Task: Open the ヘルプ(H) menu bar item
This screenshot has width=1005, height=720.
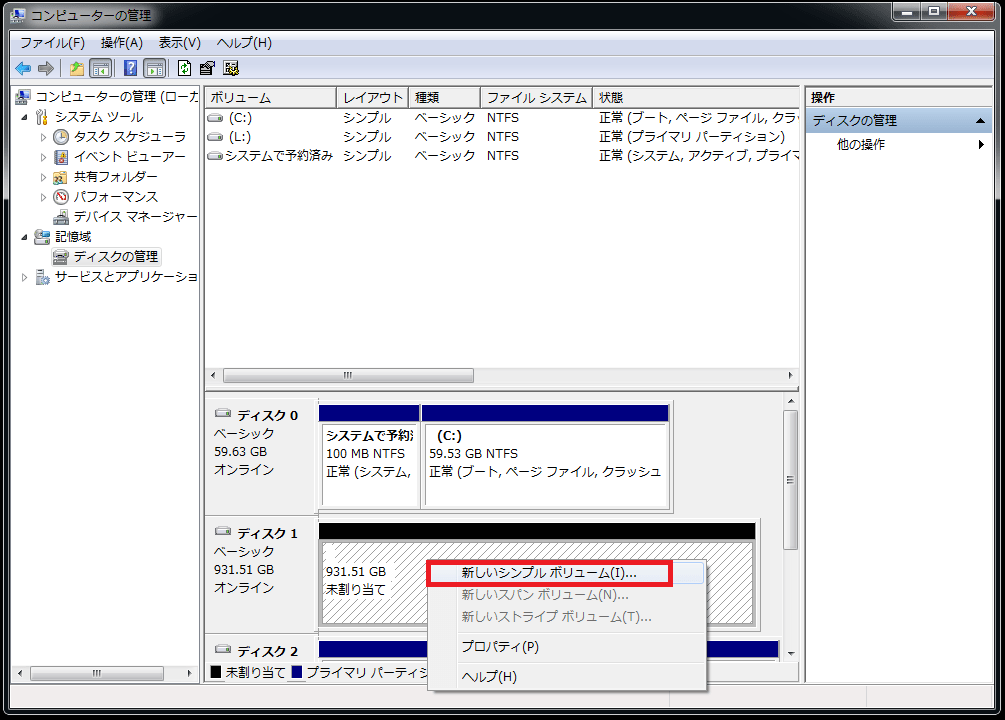Action: click(244, 43)
